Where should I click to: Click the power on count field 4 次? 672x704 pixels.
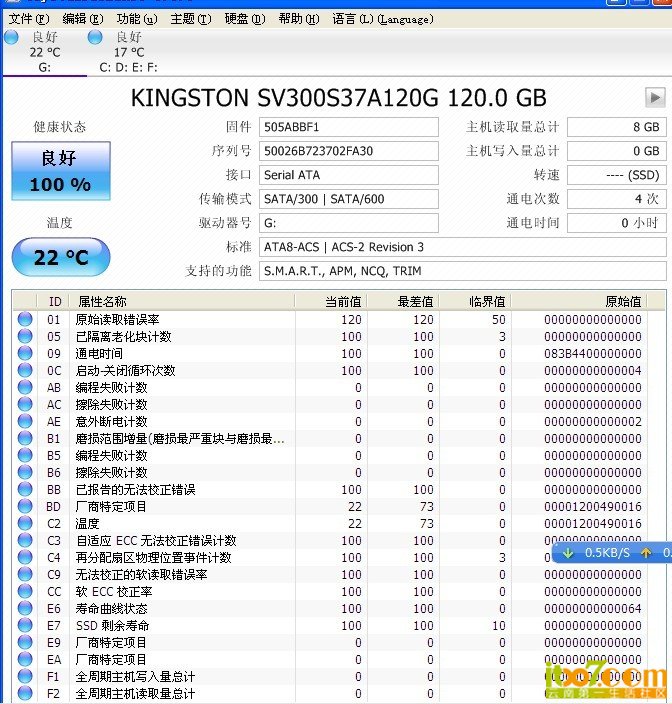616,199
